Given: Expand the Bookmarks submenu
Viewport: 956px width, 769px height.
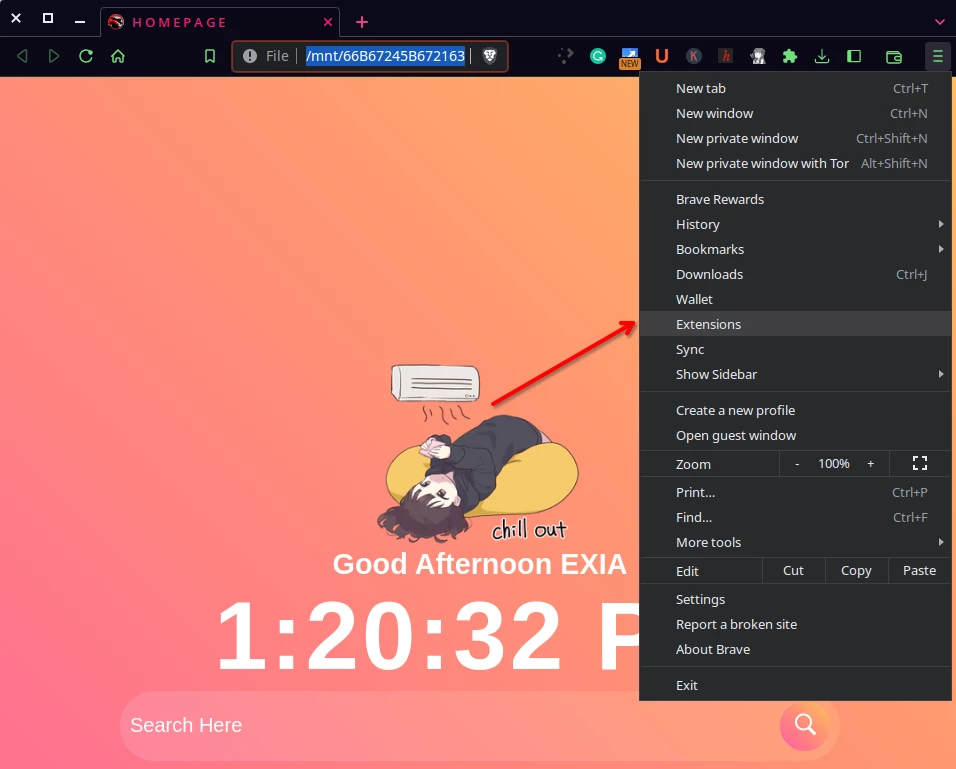Looking at the screenshot, I should 709,249.
